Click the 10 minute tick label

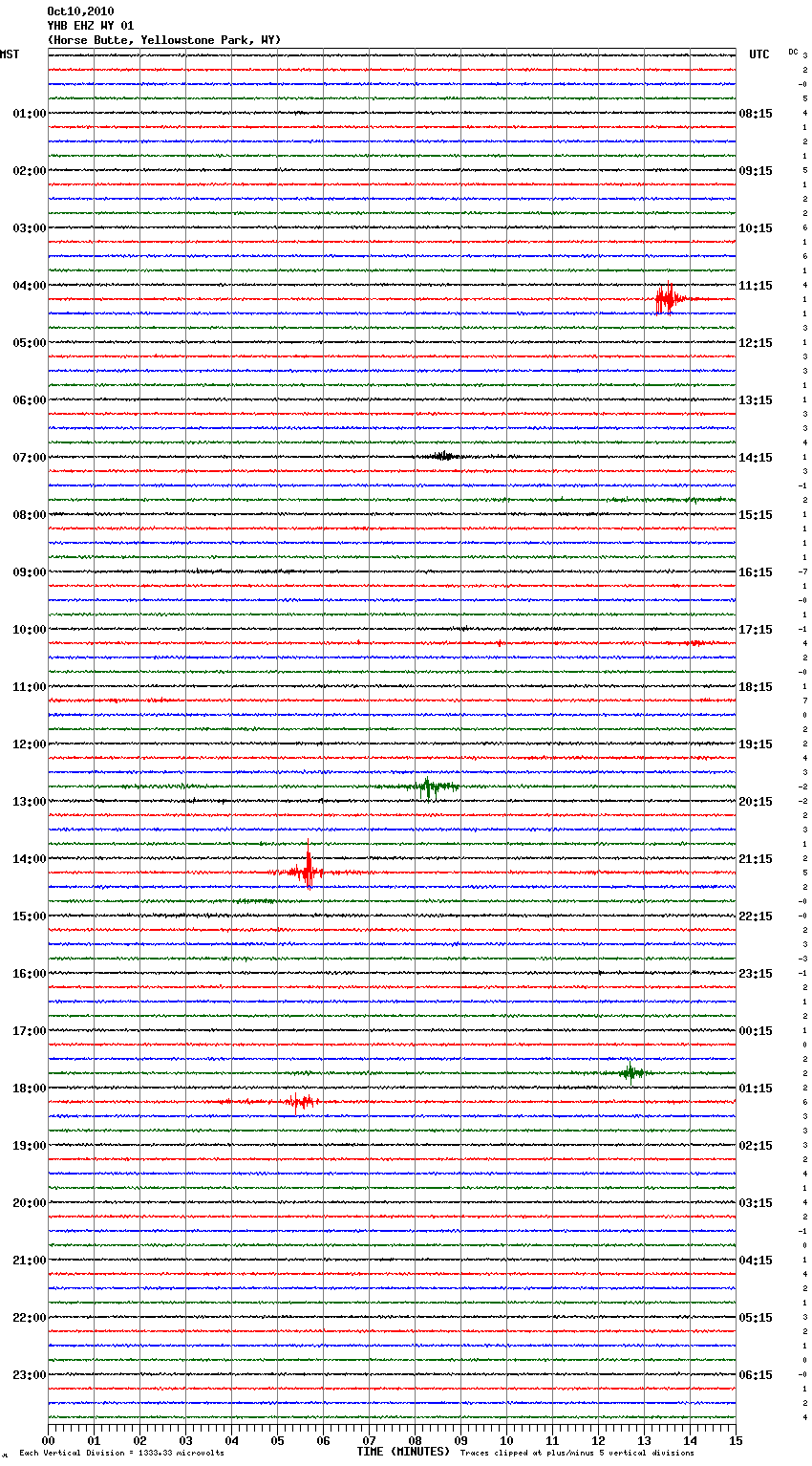[506, 1440]
